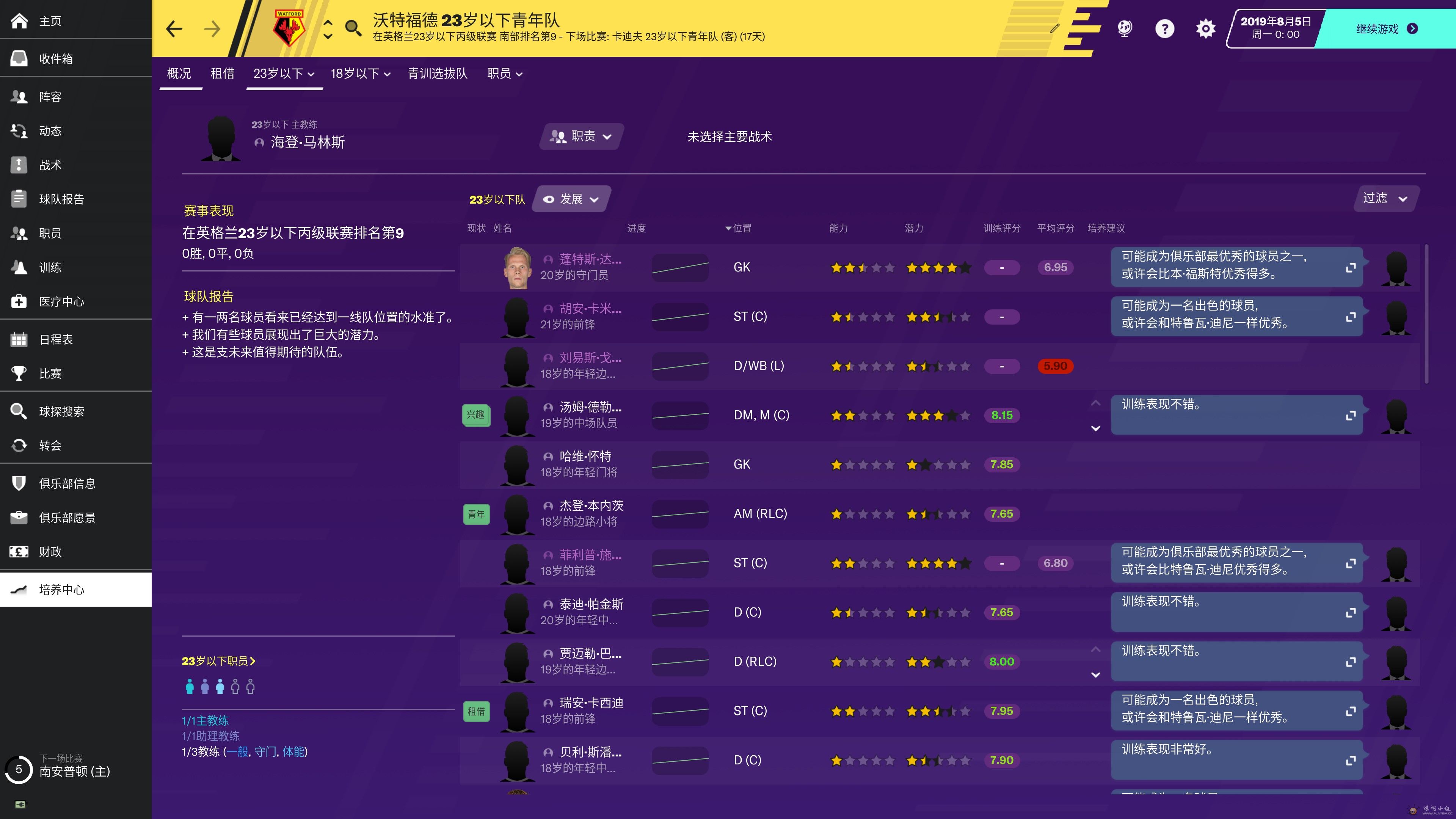Open the 训练 training icon

point(19,267)
